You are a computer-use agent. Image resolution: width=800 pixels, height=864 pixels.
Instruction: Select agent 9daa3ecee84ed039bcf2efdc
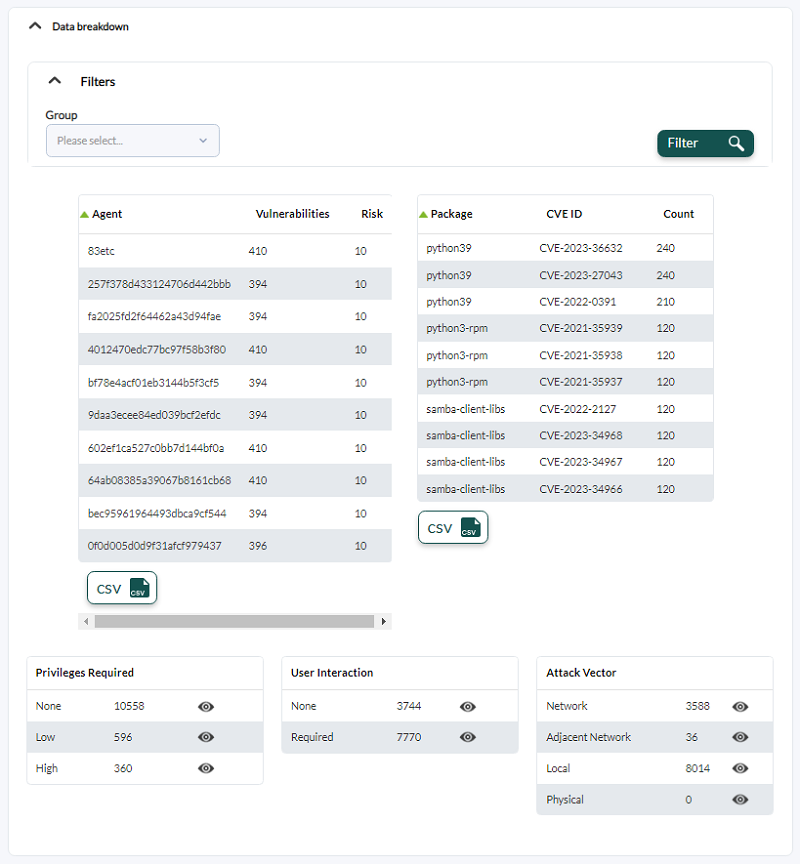[x=235, y=415]
